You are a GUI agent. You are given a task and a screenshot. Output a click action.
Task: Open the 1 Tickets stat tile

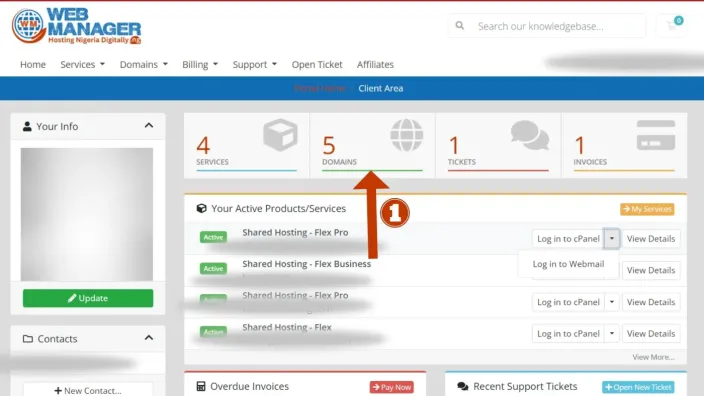(498, 145)
